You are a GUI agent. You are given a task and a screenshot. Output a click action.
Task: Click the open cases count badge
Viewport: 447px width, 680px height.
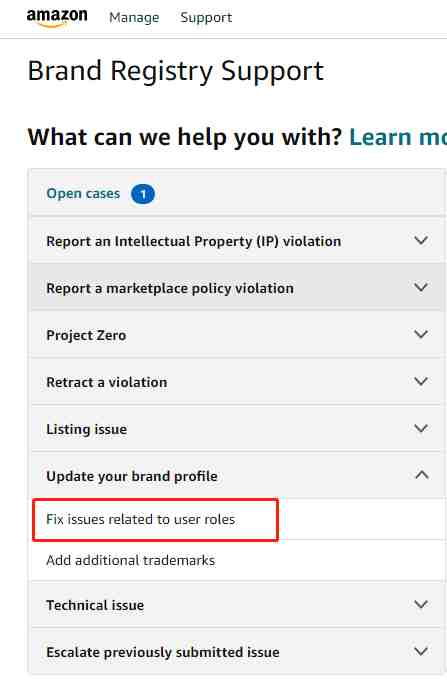click(143, 194)
